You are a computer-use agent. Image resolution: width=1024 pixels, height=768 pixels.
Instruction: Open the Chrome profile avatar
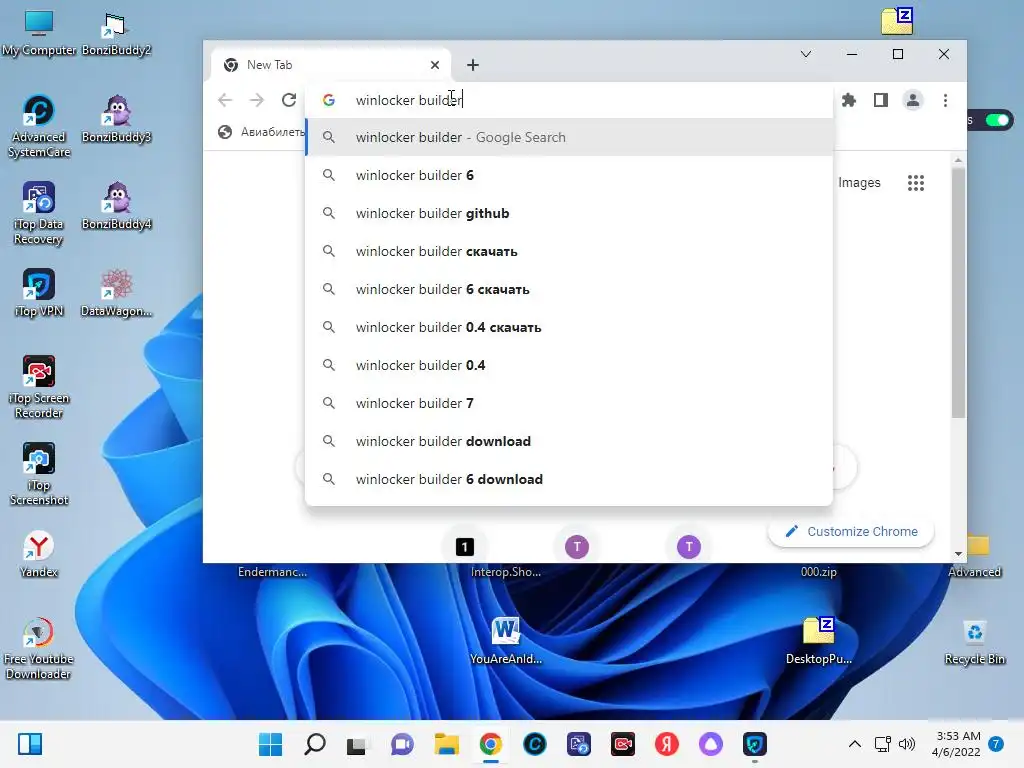click(912, 100)
